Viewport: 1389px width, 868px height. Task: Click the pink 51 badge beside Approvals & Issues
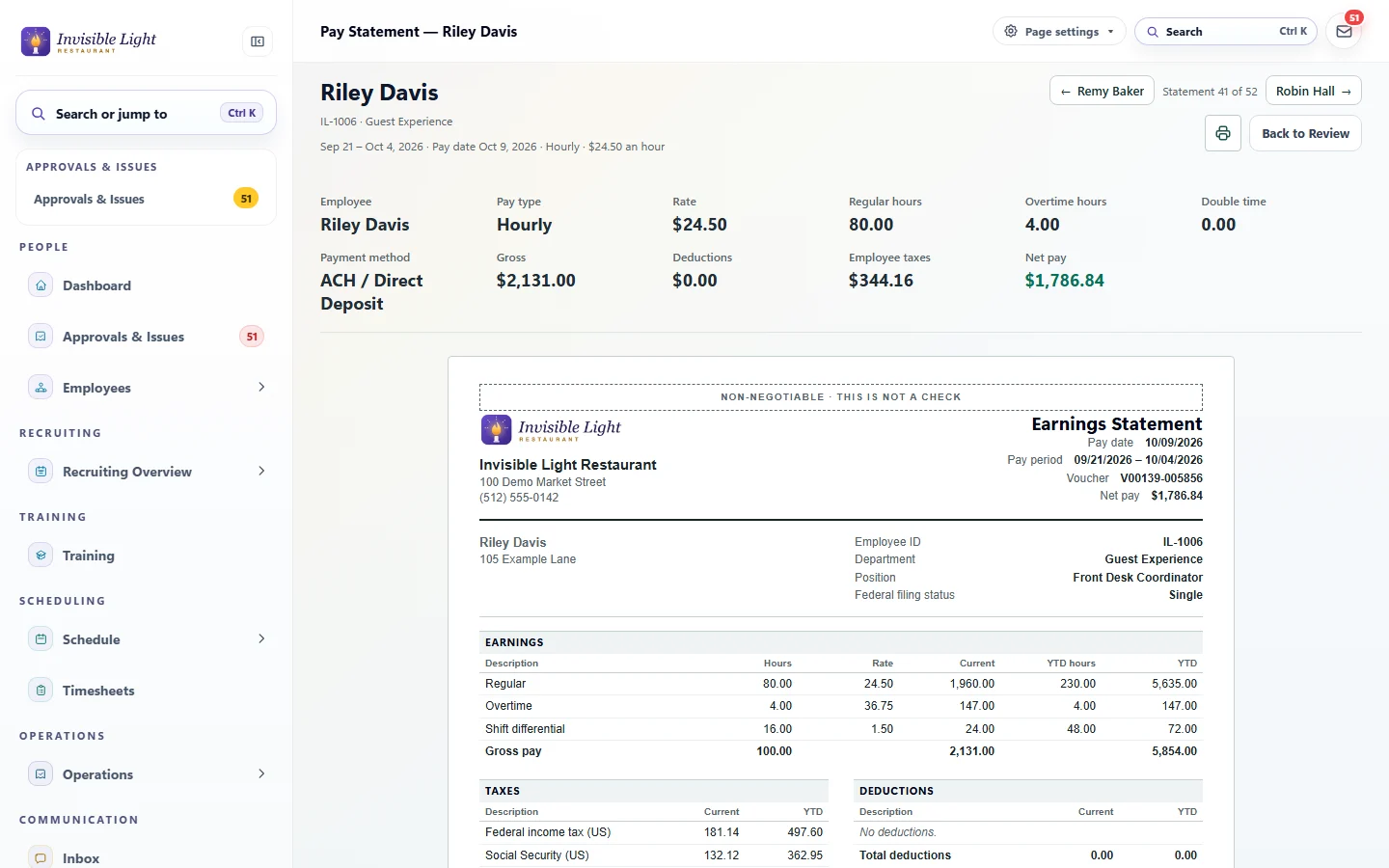[252, 337]
